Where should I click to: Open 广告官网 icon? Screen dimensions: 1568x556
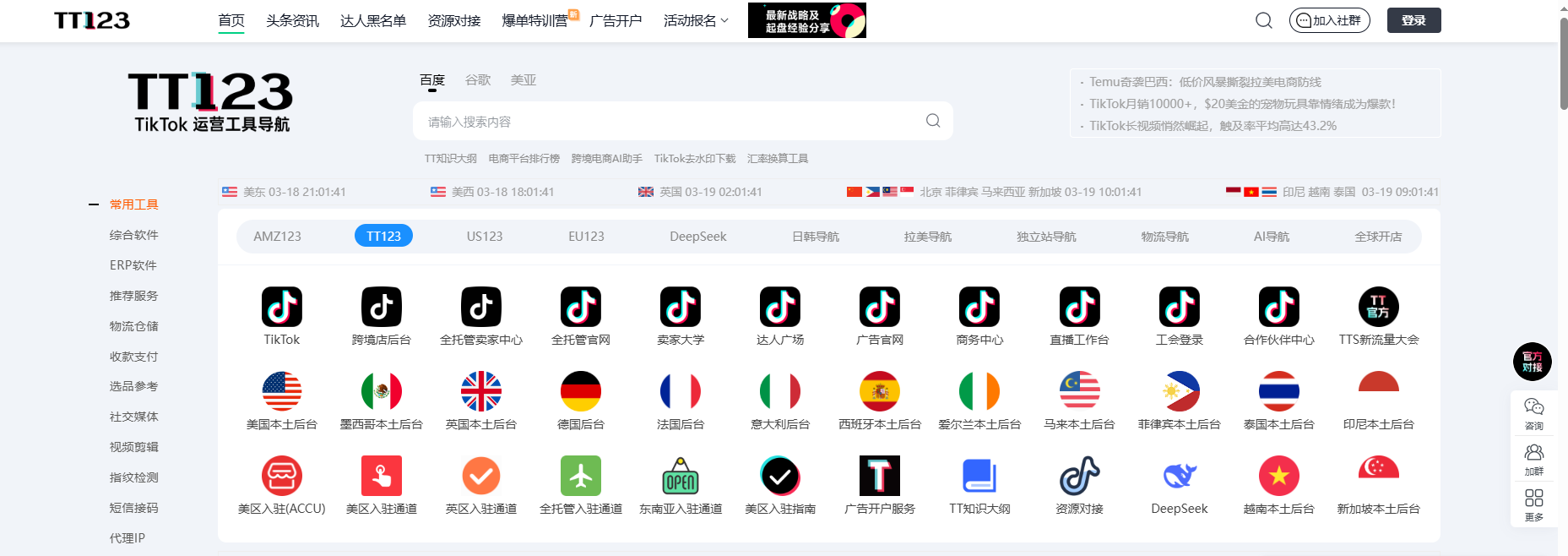tap(880, 307)
